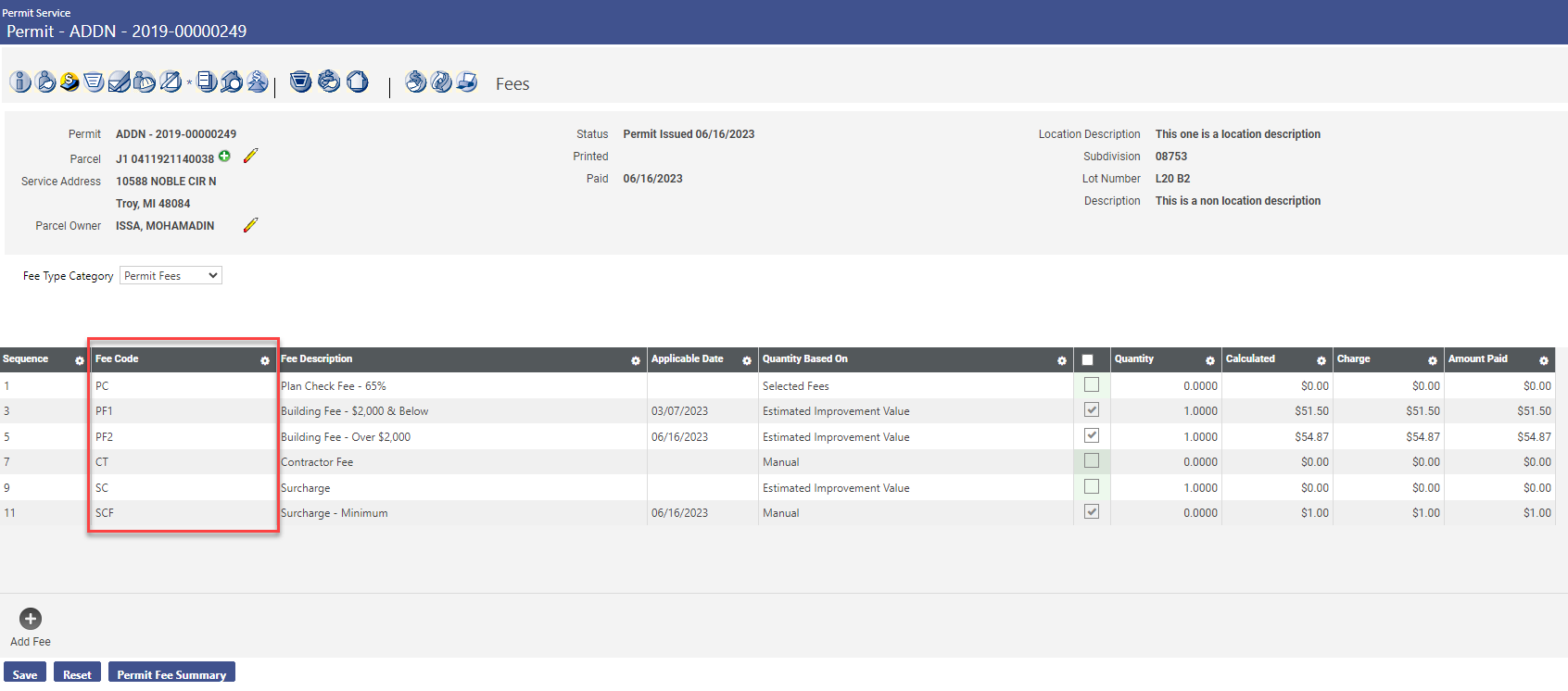
Task: Sort by Quantity Based On column header
Action: point(805,358)
